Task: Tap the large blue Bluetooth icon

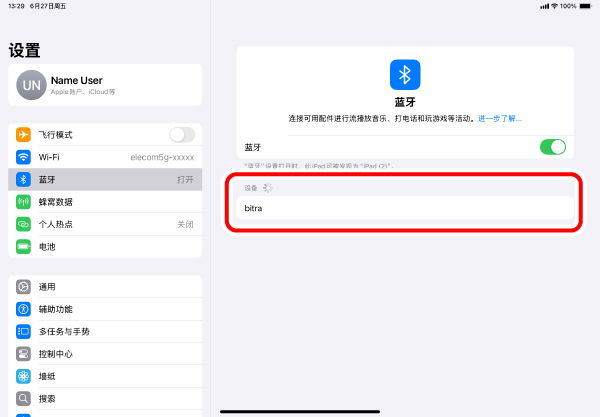Action: coord(405,75)
